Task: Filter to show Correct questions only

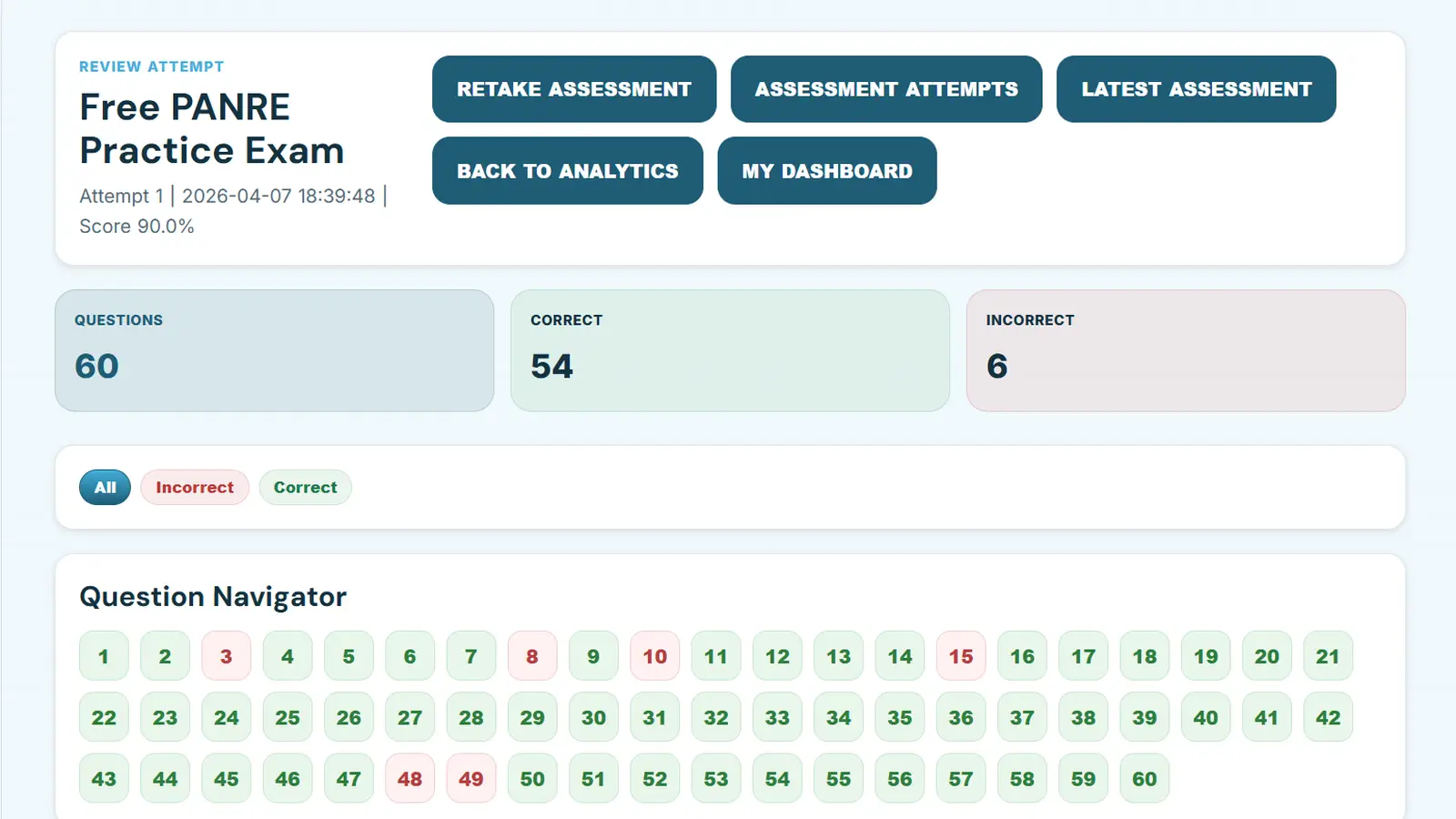Action: 305,487
